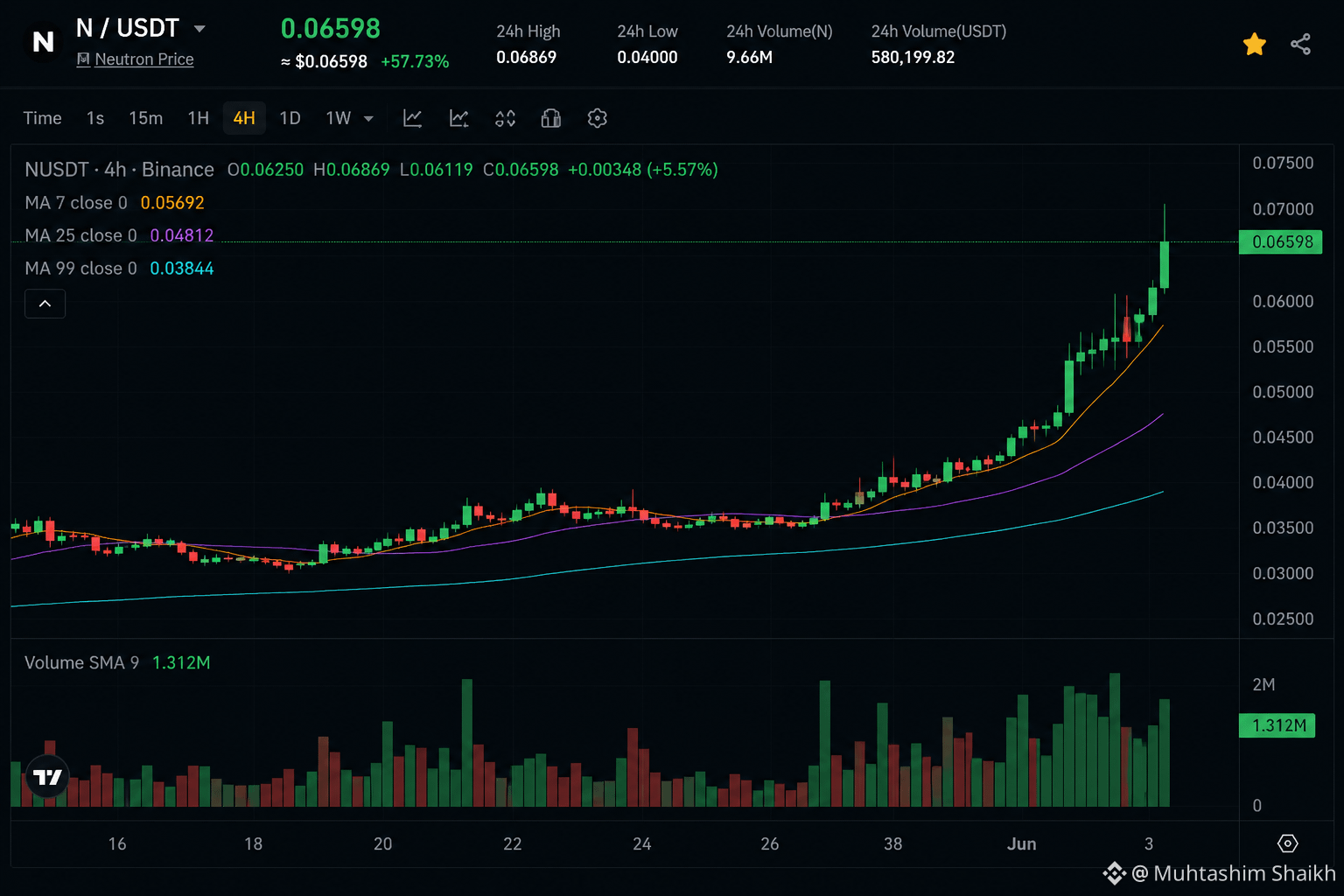Click the MA 25 close indicator label

(x=80, y=235)
